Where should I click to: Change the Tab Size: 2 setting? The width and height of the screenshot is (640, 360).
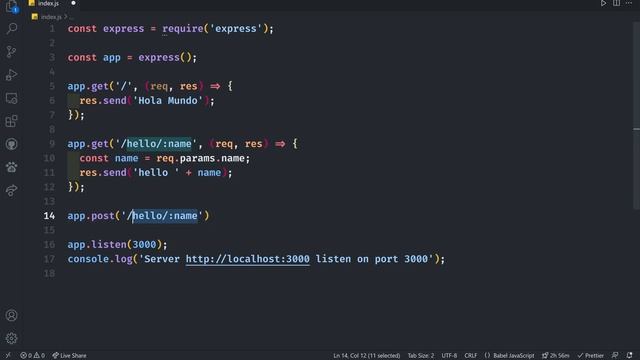click(x=421, y=356)
